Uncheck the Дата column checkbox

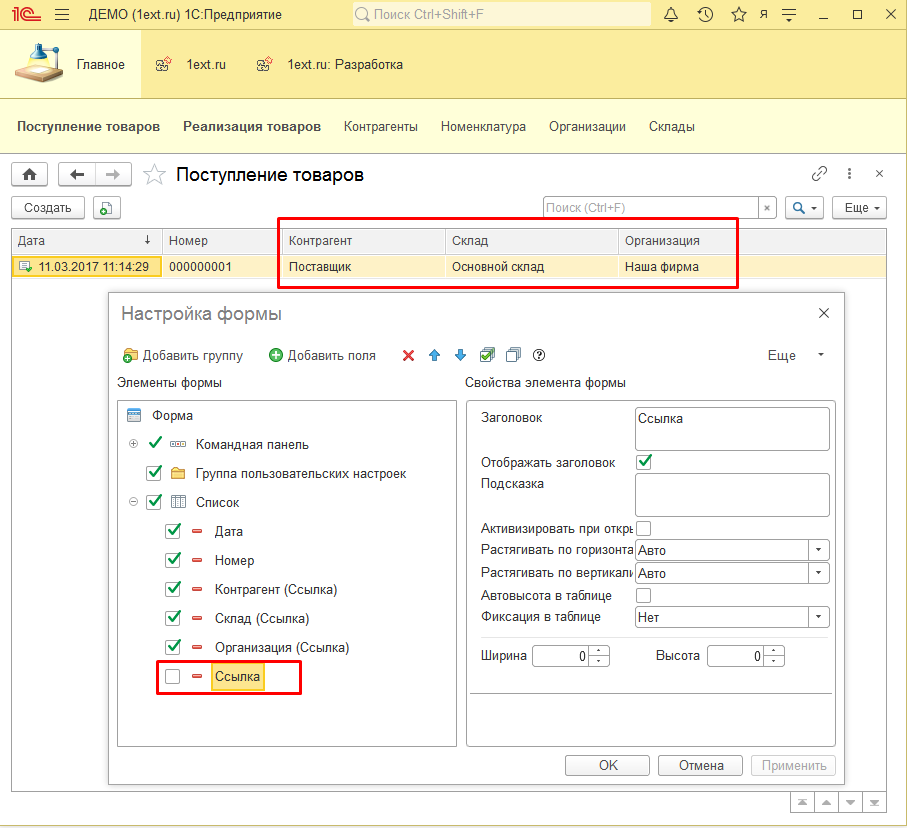tap(172, 531)
